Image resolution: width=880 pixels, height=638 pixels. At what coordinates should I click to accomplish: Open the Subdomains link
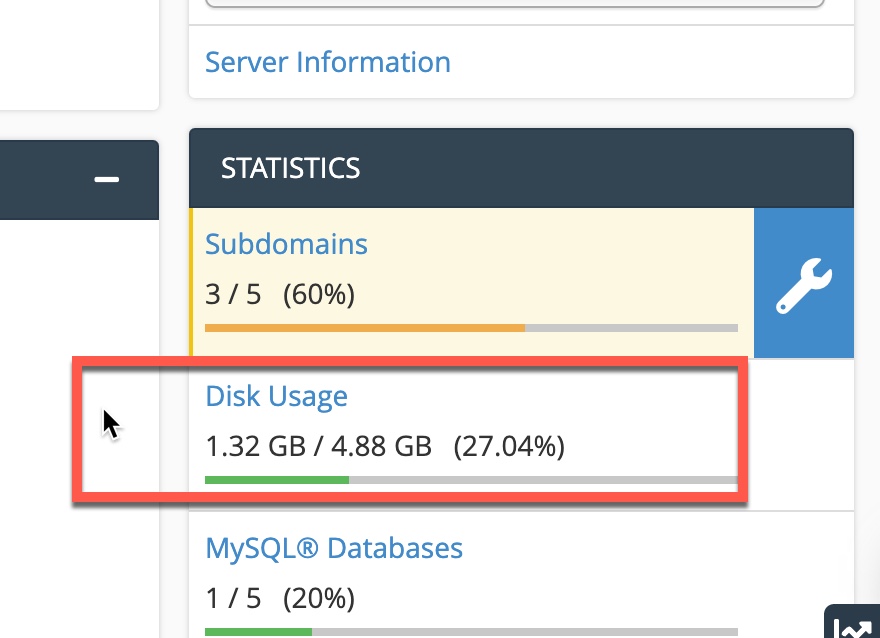(286, 244)
